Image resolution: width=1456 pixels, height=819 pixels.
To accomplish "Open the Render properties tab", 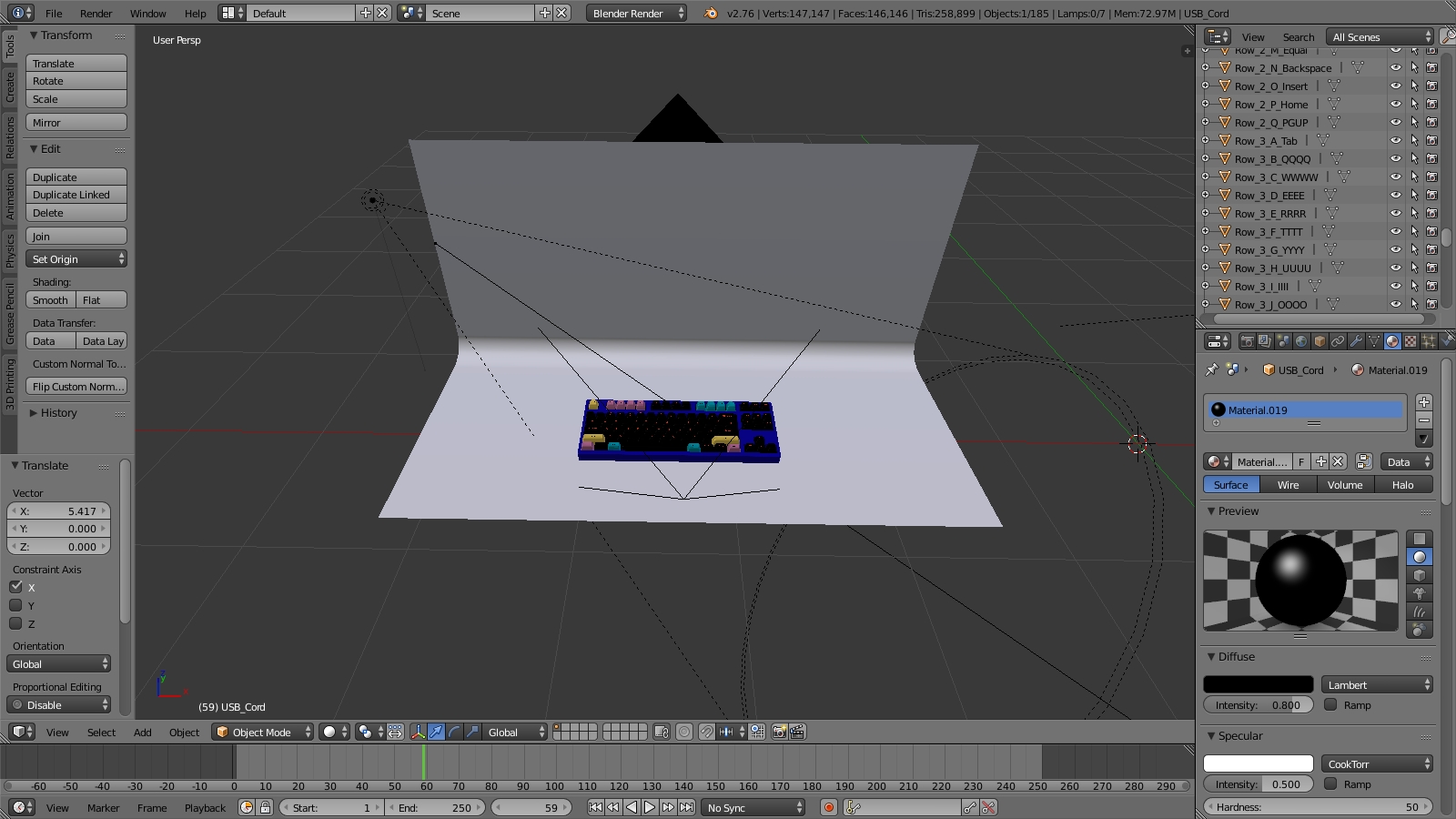I will coord(1247,341).
